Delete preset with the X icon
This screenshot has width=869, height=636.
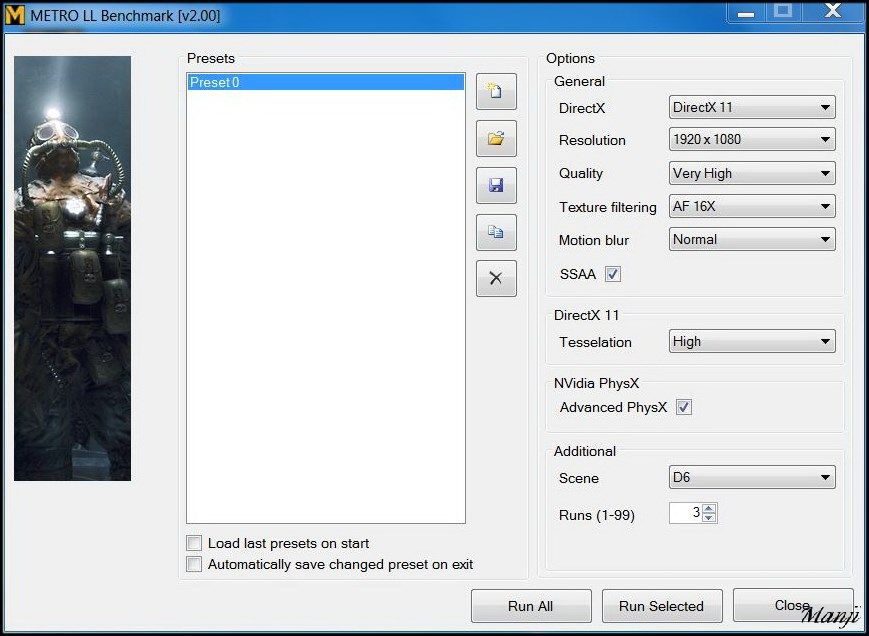(x=496, y=279)
